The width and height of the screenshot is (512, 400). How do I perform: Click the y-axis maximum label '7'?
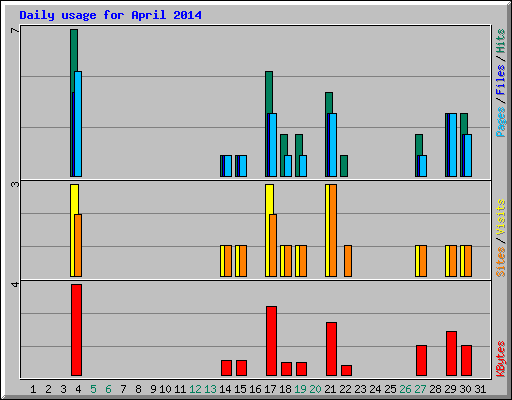pyautogui.click(x=15, y=31)
